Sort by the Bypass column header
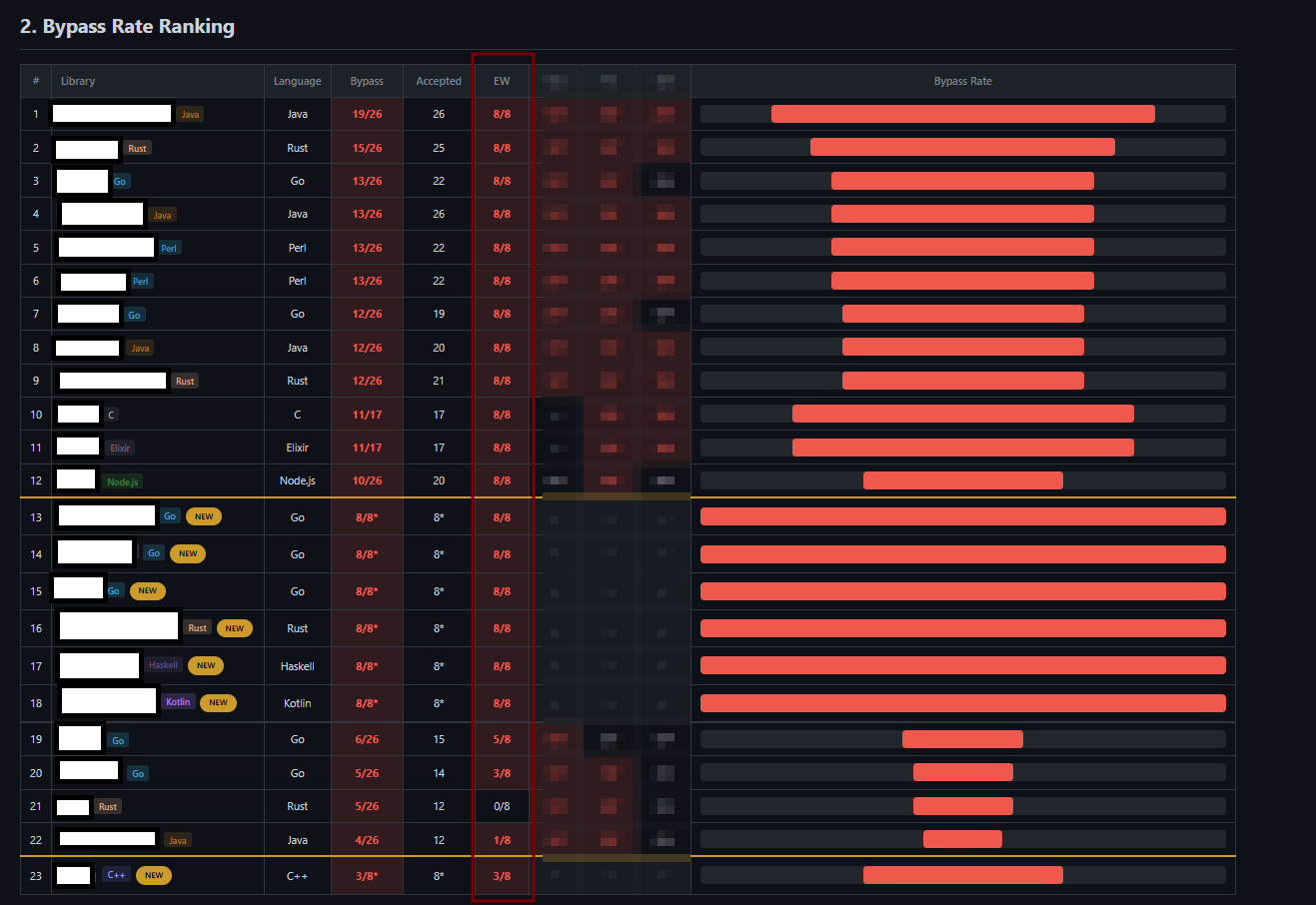Viewport: 1316px width, 905px height. [367, 81]
